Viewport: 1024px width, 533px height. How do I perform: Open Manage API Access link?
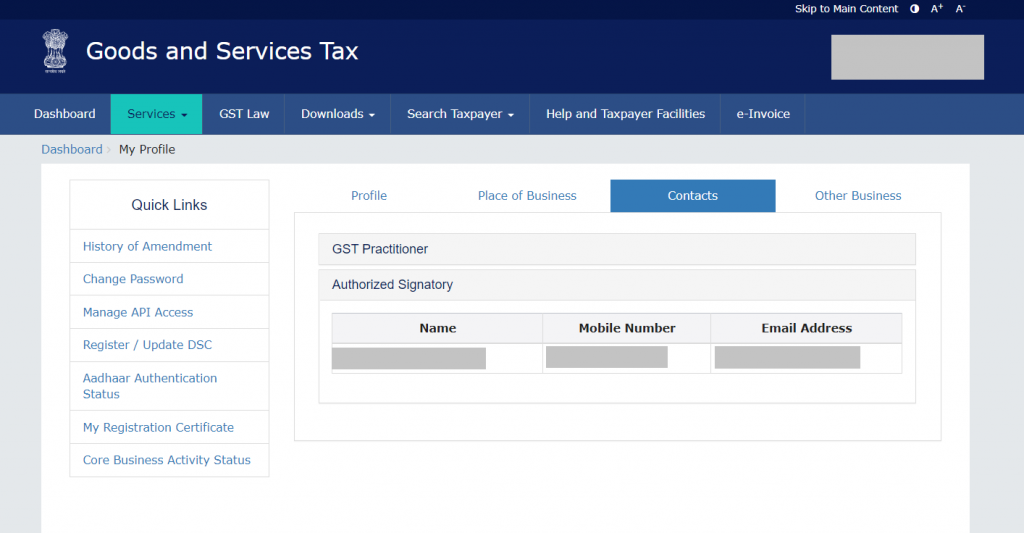[138, 312]
